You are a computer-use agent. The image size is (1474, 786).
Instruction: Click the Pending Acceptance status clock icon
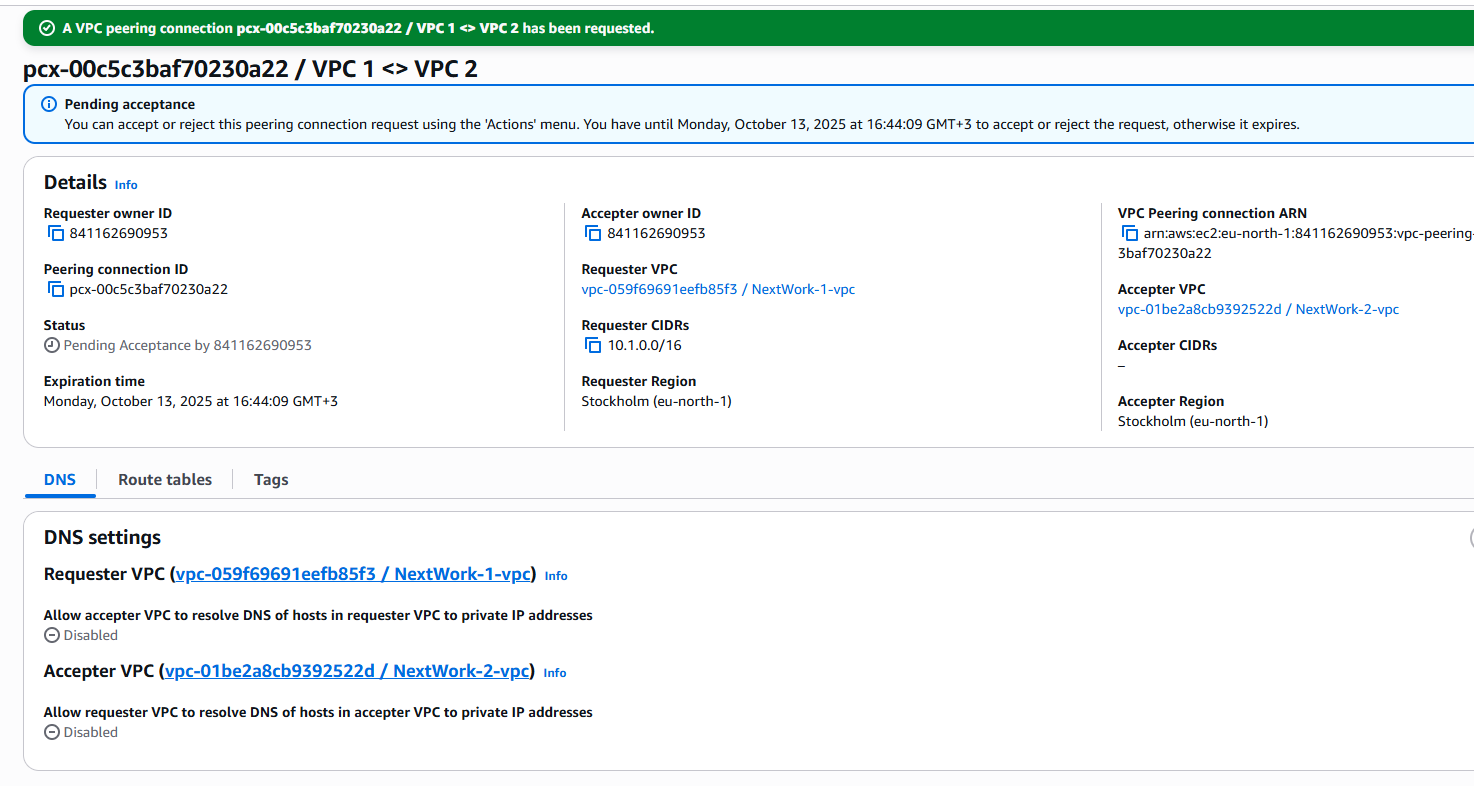(x=52, y=345)
